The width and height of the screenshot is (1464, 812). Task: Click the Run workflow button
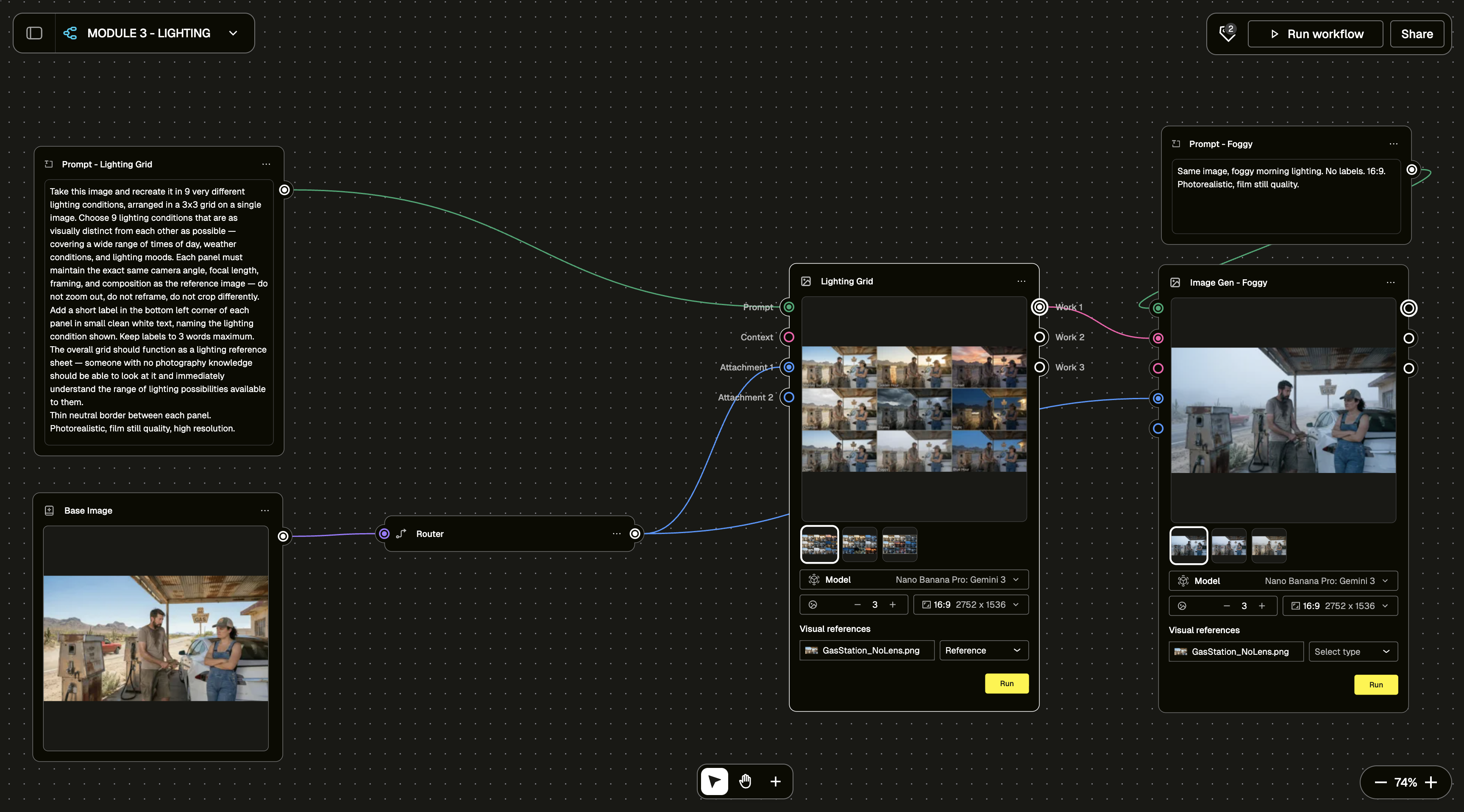click(1316, 34)
